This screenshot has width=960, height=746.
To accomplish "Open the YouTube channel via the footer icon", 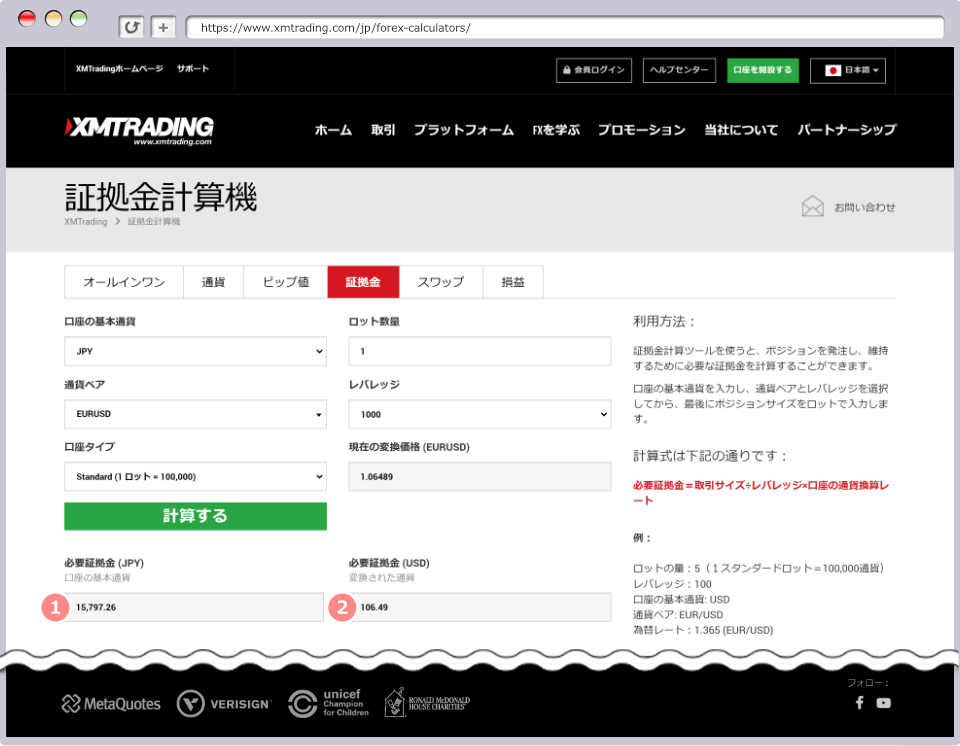I will [x=883, y=703].
